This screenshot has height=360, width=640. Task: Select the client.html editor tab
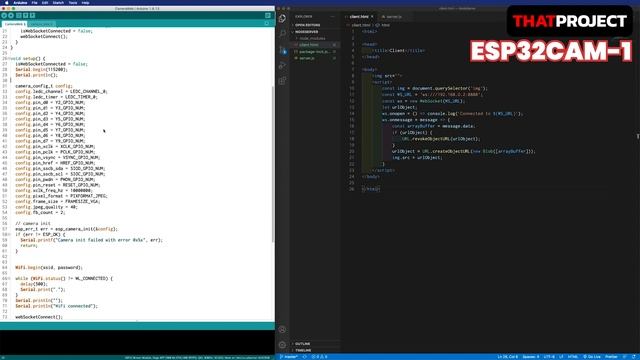(x=359, y=16)
